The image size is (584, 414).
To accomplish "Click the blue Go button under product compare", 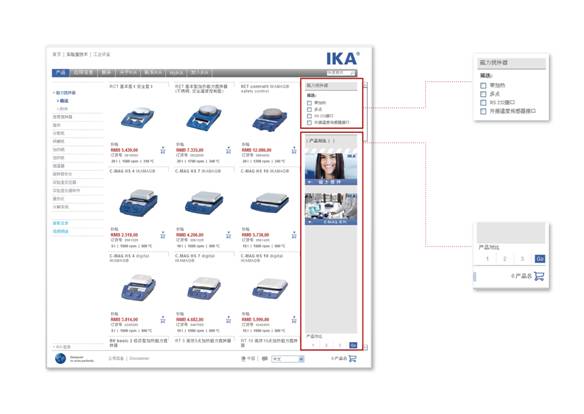I will tap(353, 345).
